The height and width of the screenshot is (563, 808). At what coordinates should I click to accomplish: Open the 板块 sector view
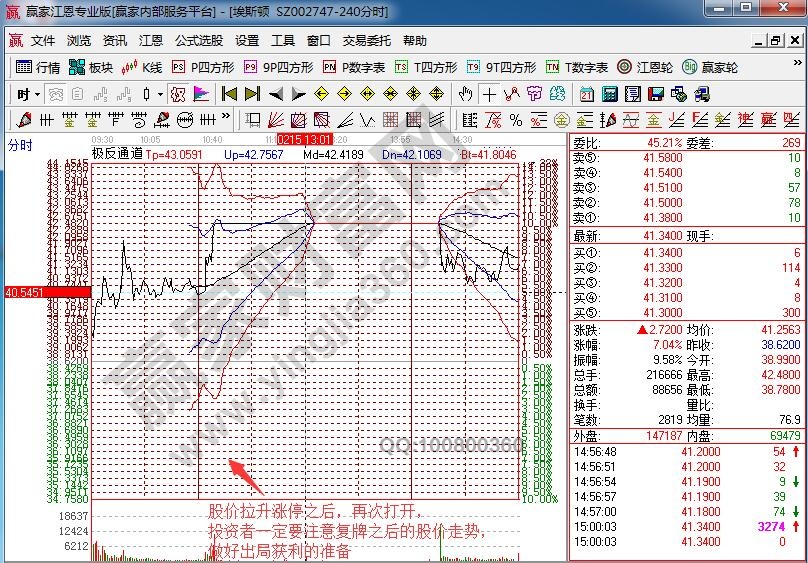[91, 68]
